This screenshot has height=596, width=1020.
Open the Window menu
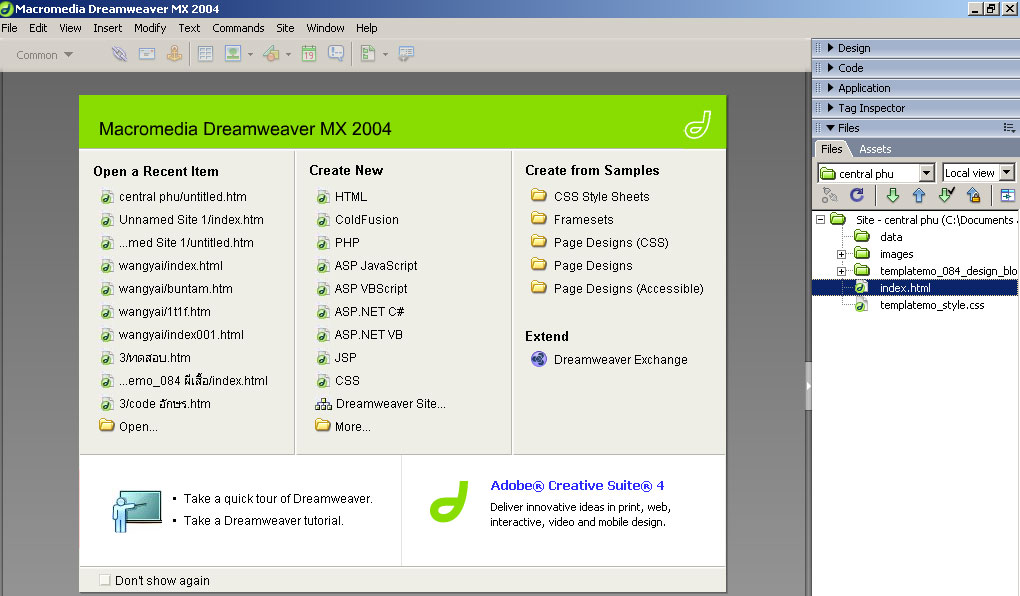pos(325,28)
